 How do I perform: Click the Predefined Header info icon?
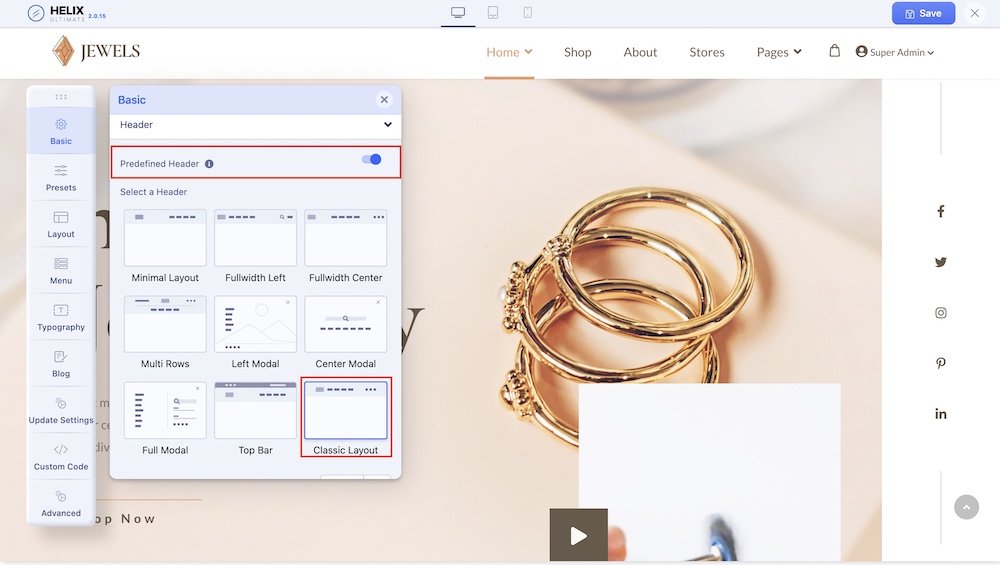coord(209,164)
